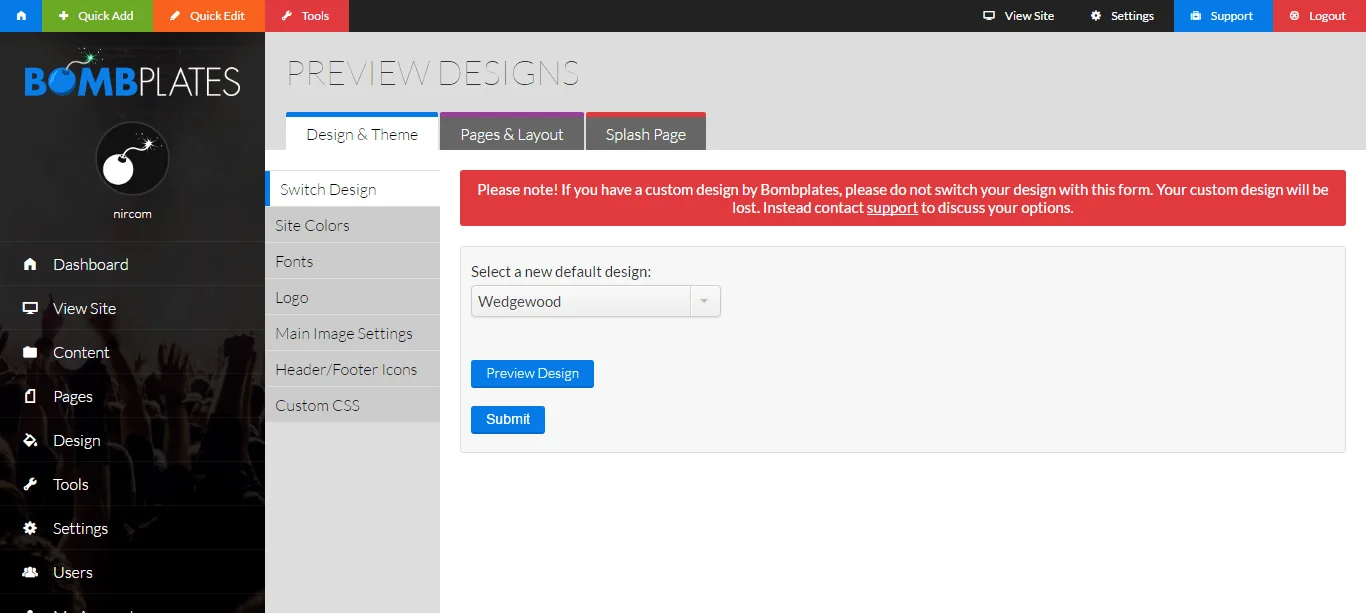
Task: Switch to the Design & Theme tab
Action: coord(362,134)
